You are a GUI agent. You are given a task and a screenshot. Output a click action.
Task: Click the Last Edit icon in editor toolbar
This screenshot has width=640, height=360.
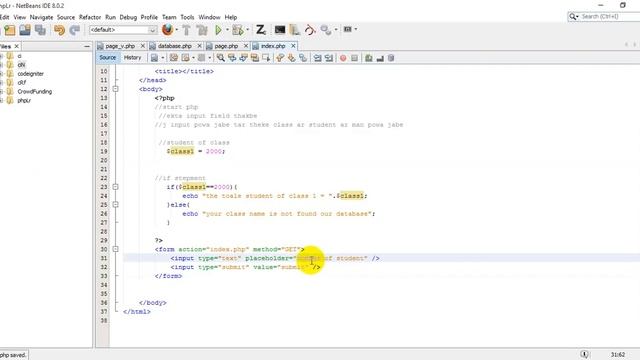click(154, 58)
